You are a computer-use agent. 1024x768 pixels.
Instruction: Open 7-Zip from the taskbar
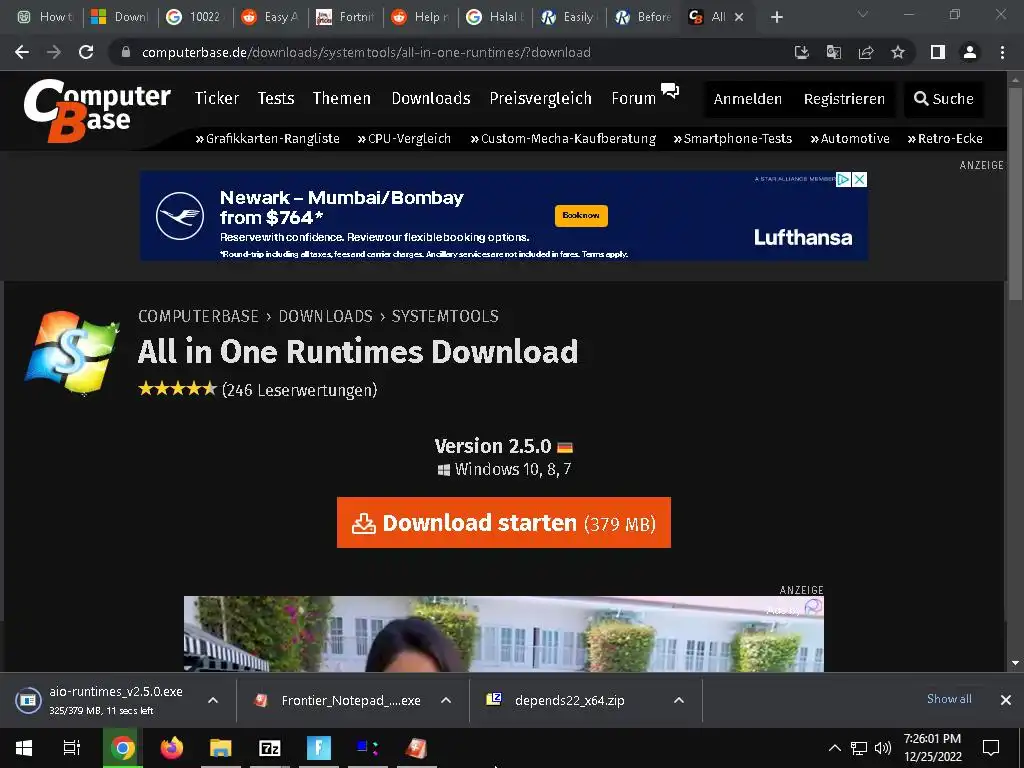pos(270,748)
